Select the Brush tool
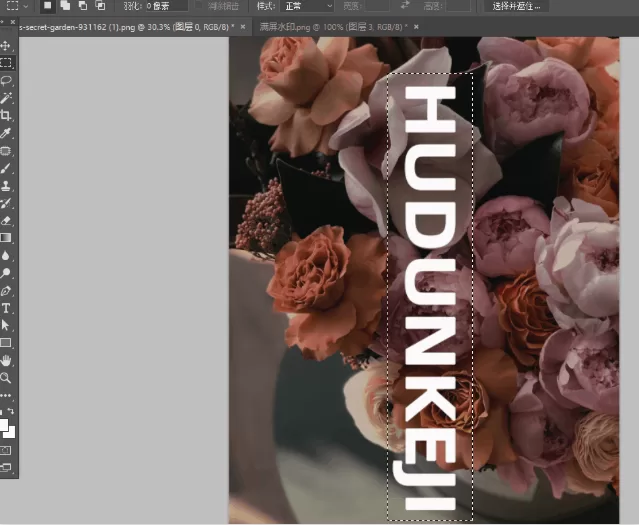Image resolution: width=639 pixels, height=525 pixels. click(x=6, y=168)
